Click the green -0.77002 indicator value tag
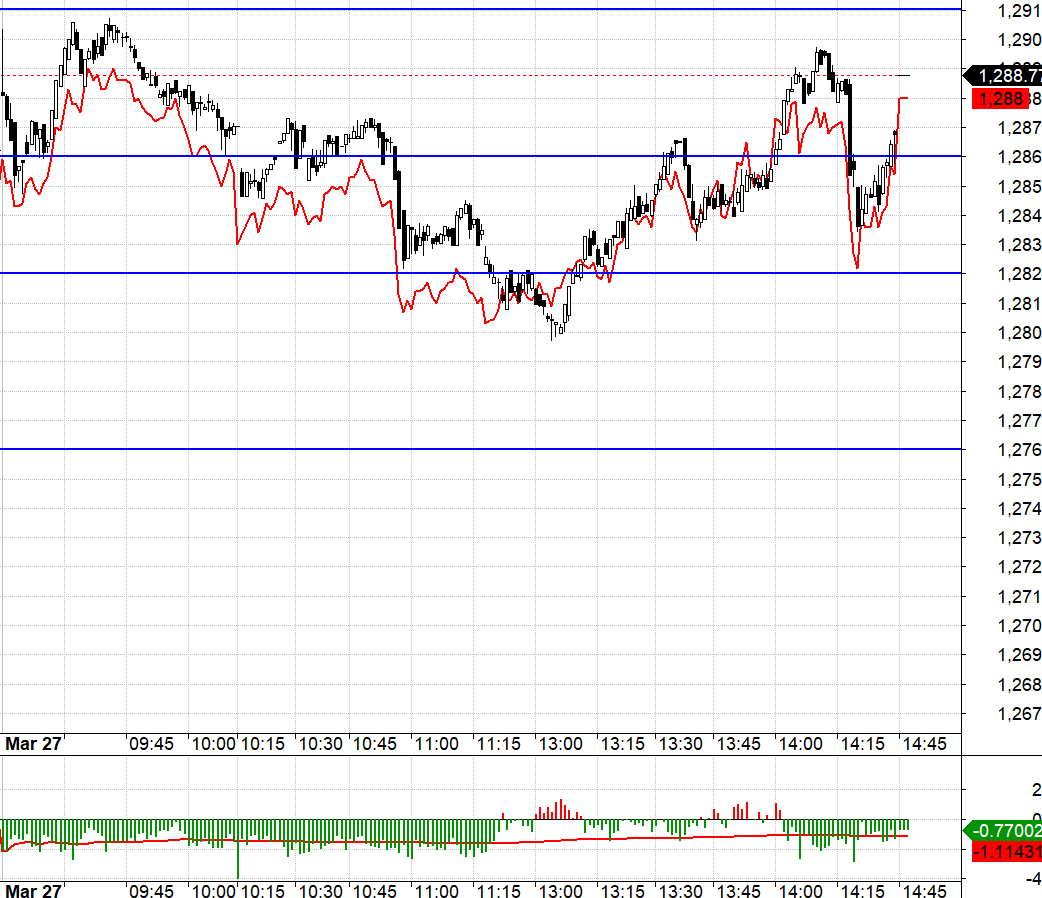The height and width of the screenshot is (898, 1042). point(1003,829)
